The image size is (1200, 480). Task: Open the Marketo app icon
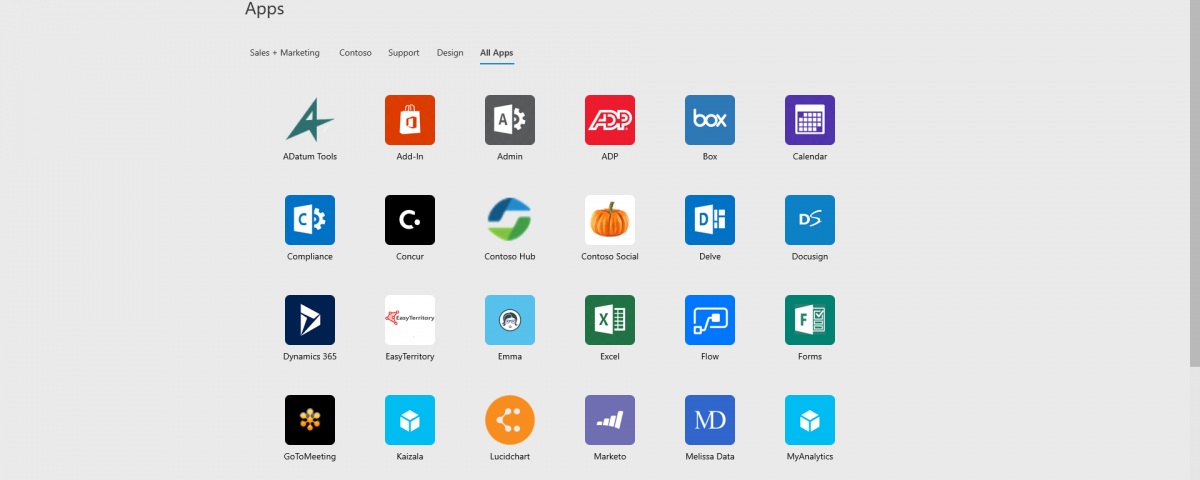click(x=610, y=420)
